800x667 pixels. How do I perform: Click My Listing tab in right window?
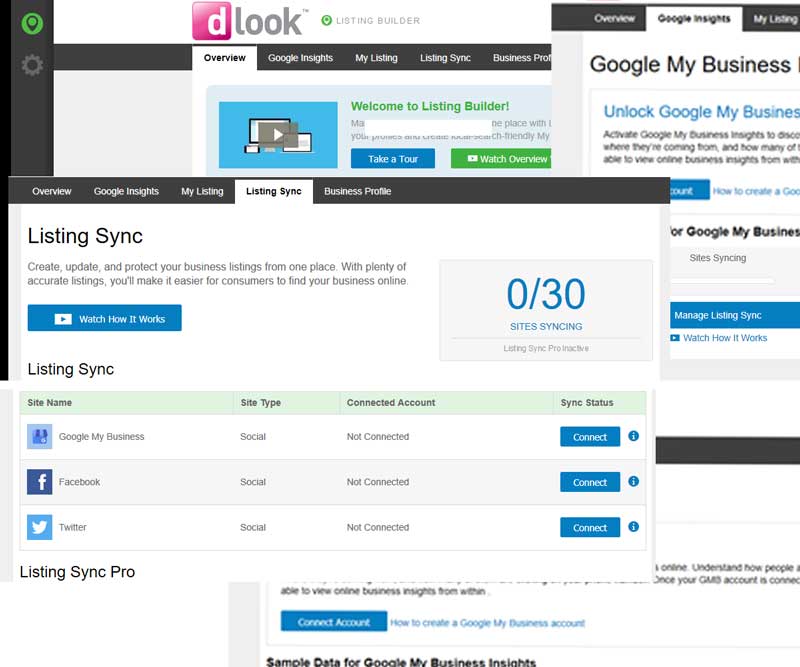coord(774,19)
